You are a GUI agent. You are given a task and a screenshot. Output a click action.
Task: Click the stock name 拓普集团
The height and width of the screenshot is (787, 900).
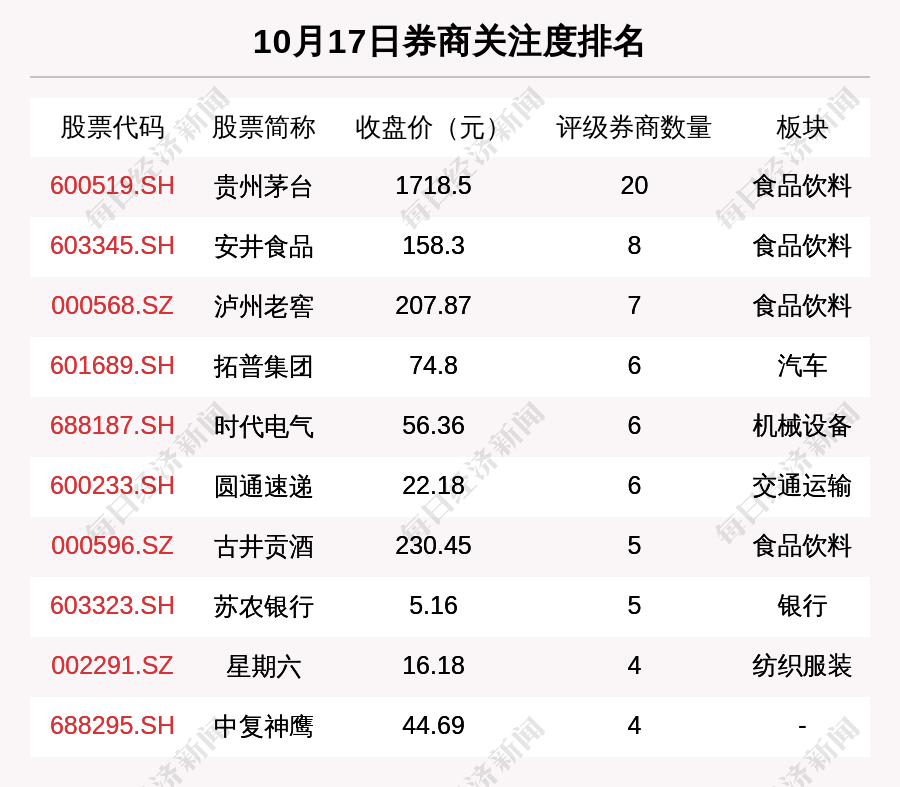(263, 366)
